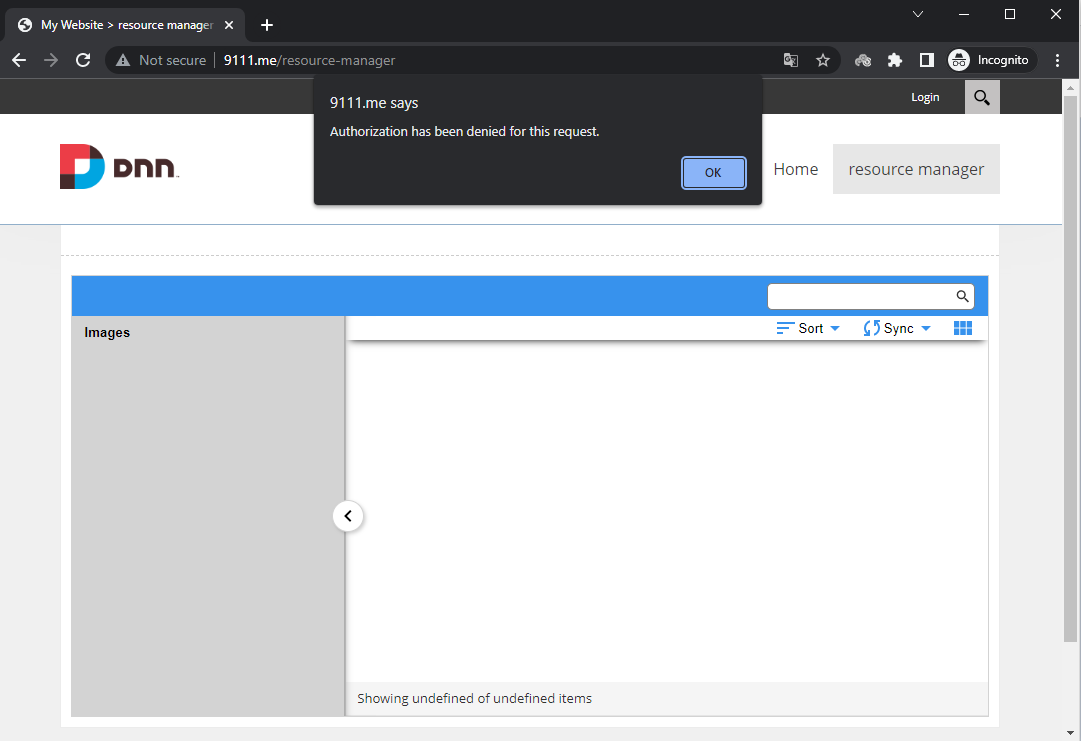Open the site search magnifier next to Login
This screenshot has width=1081, height=741.
pyautogui.click(x=981, y=96)
